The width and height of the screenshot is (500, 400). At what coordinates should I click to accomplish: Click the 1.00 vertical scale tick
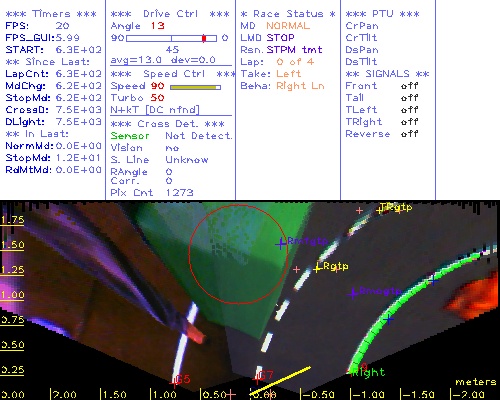12,295
